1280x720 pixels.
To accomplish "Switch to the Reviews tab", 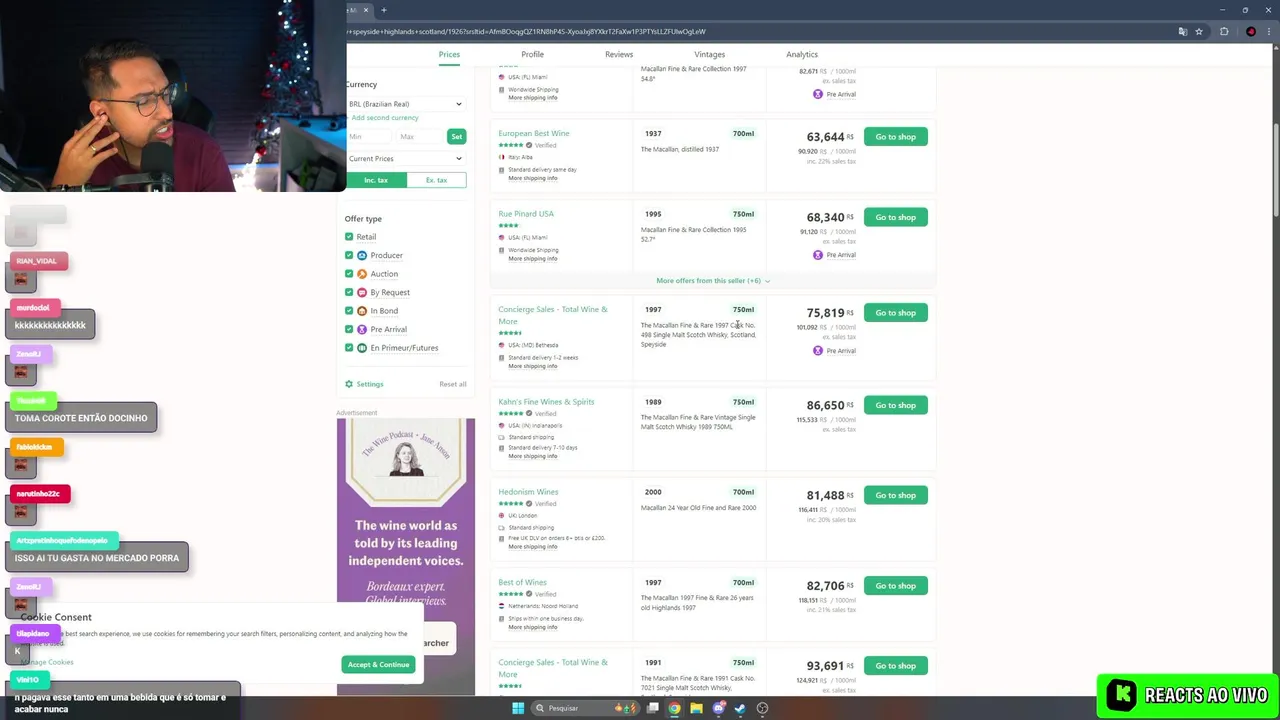I will click(619, 54).
